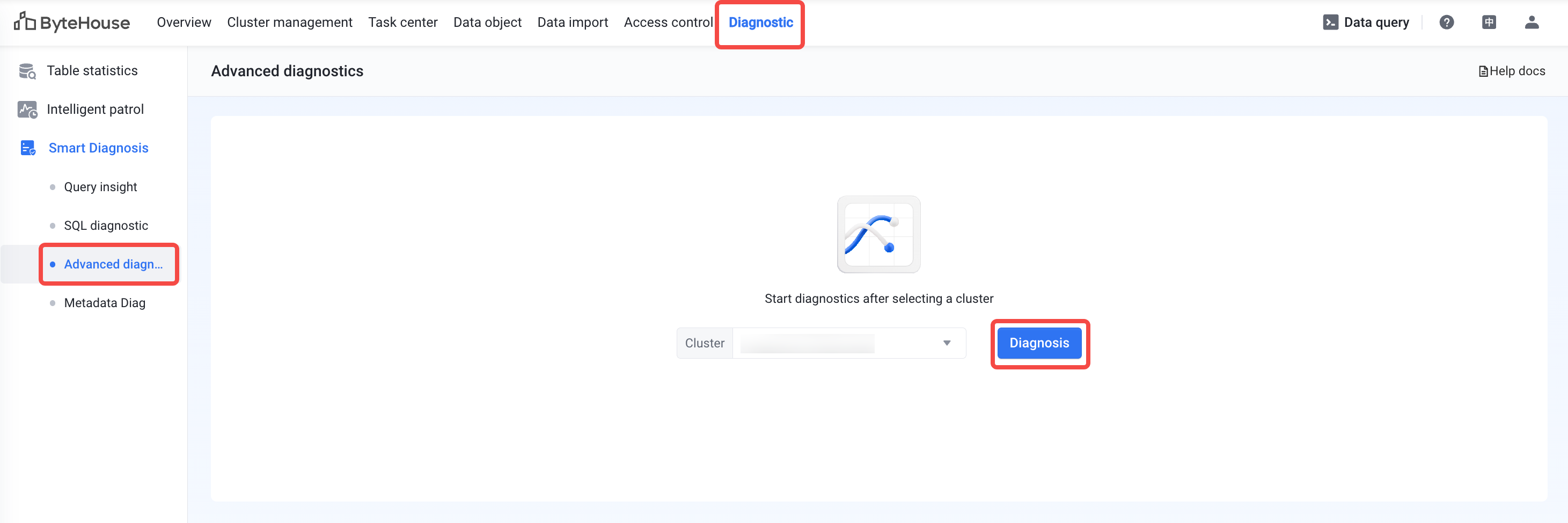The image size is (1568, 523).
Task: Click the Intelligent patrol icon
Action: click(x=27, y=110)
